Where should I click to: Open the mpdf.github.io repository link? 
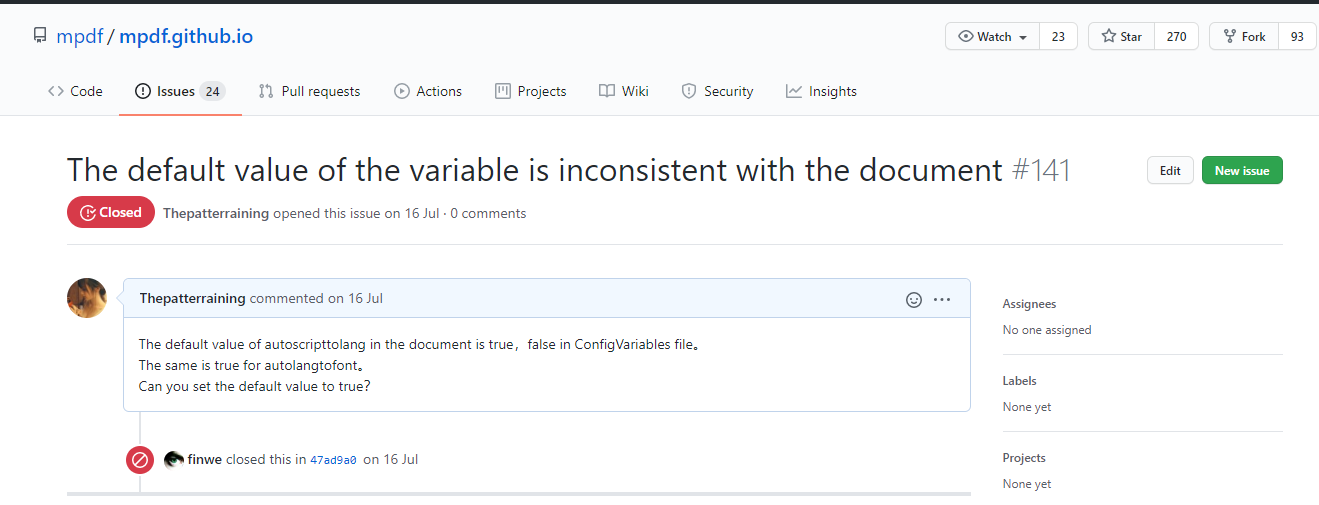186,37
